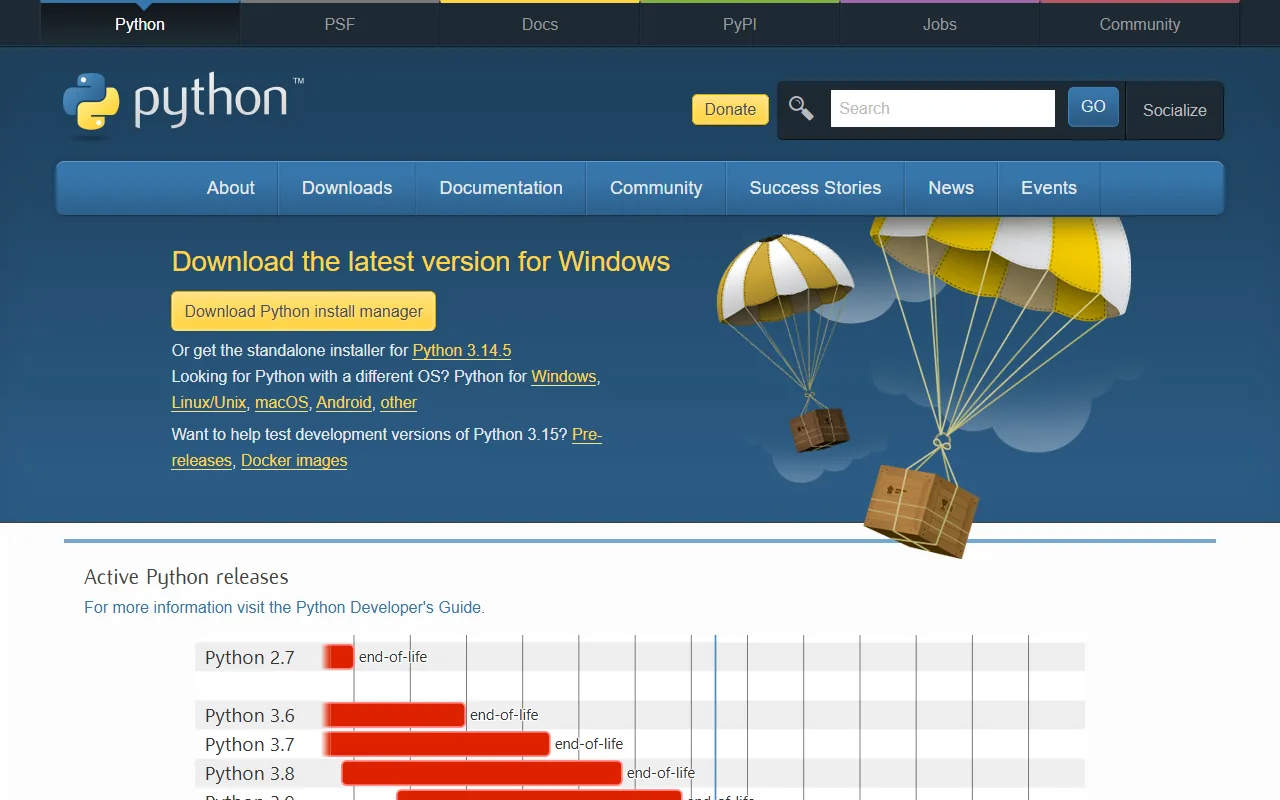This screenshot has height=800, width=1280.
Task: Open the Docs top tab
Action: [x=540, y=24]
